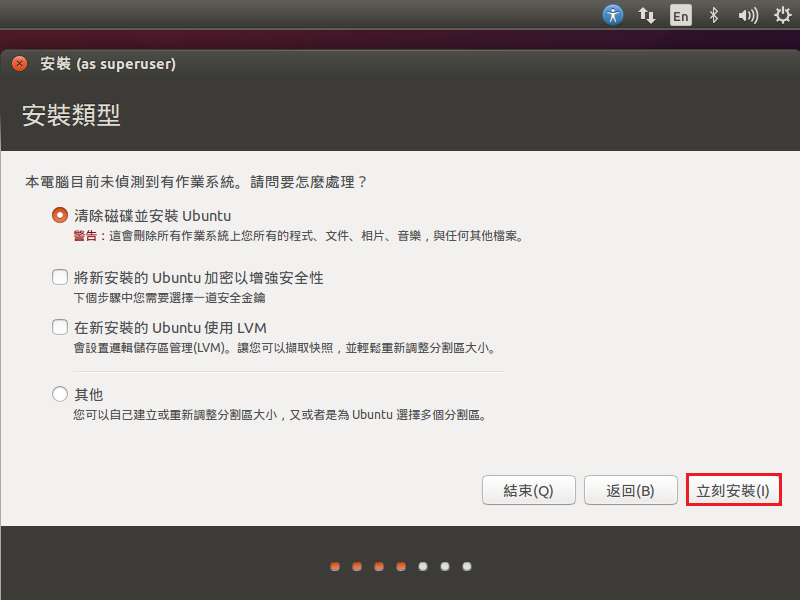800x600 pixels.
Task: Click the fourth orange progress dot
Action: (401, 567)
